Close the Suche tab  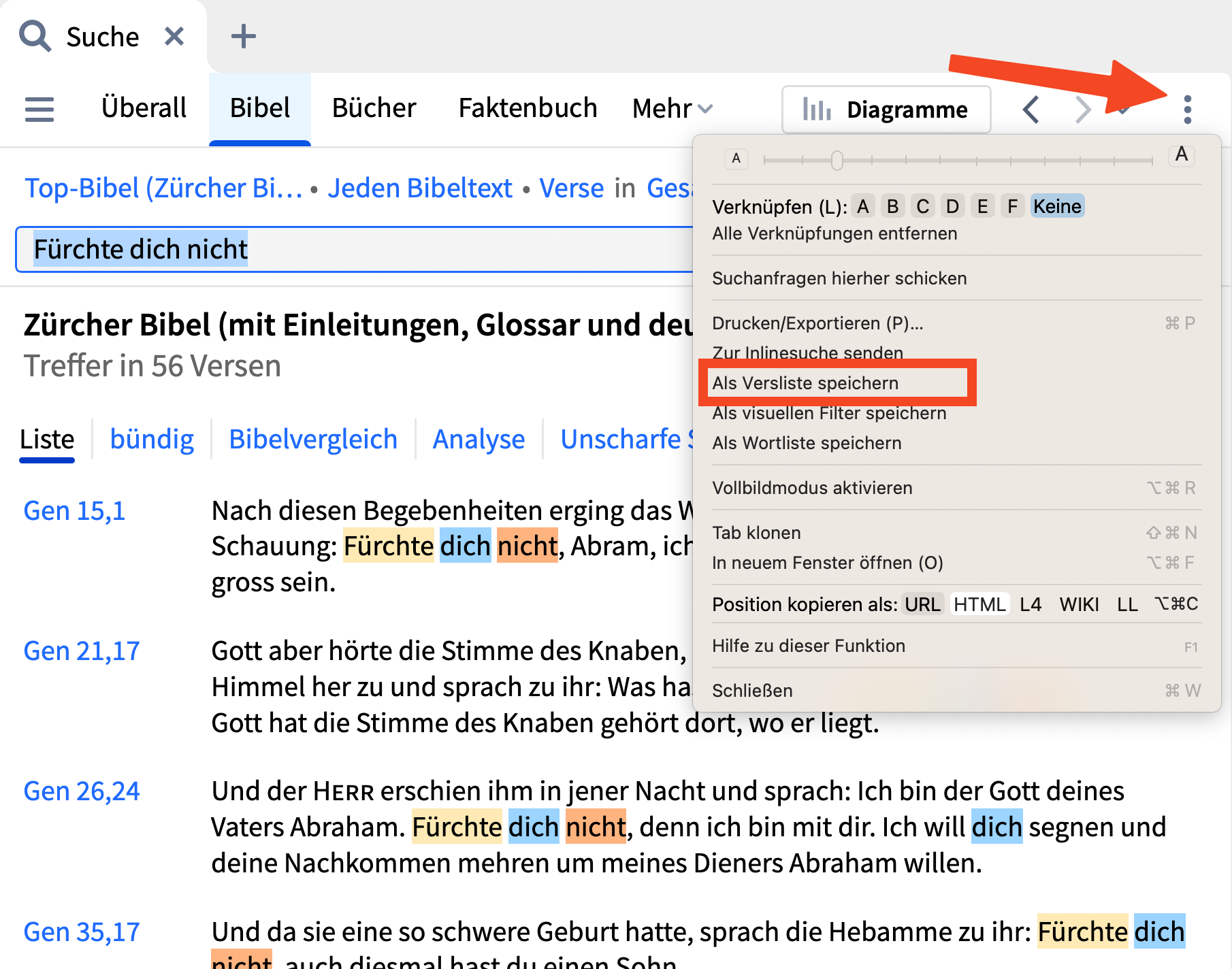(x=174, y=36)
